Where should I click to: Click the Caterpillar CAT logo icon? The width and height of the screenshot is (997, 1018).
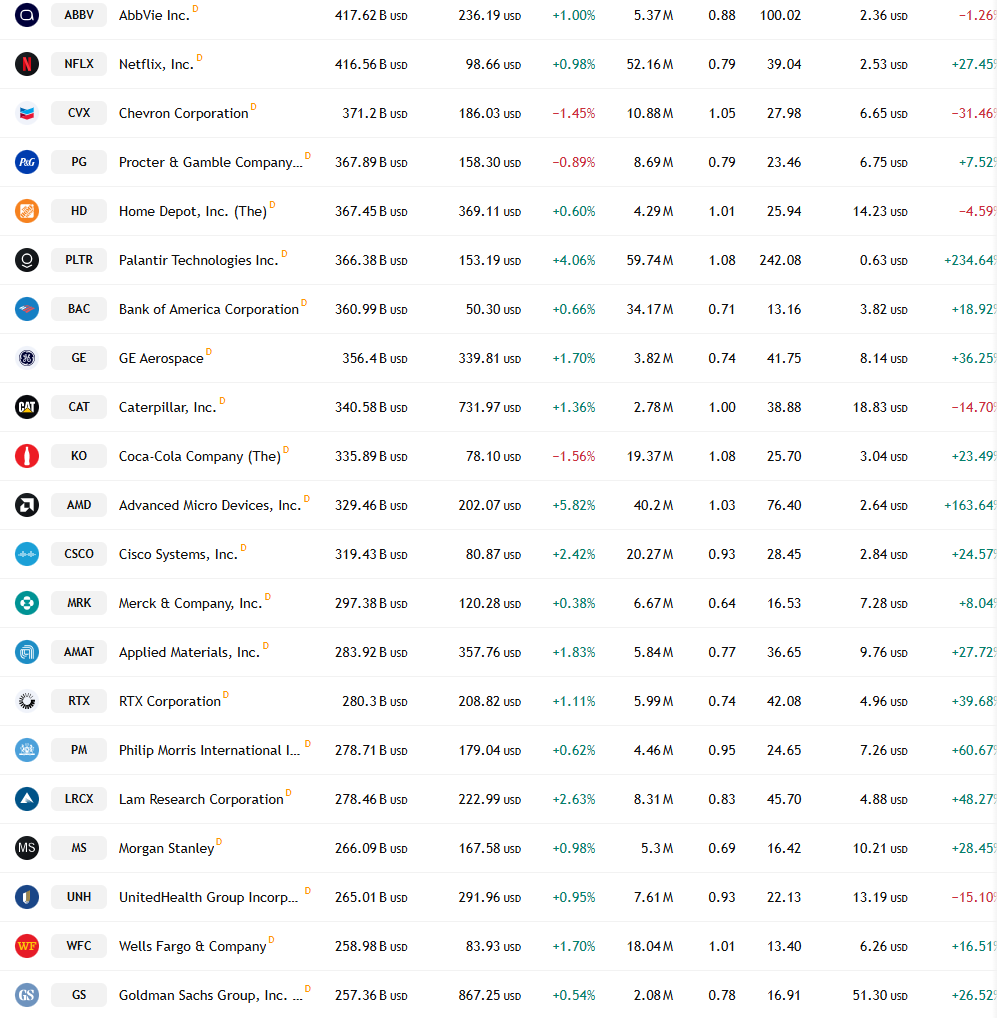27,407
